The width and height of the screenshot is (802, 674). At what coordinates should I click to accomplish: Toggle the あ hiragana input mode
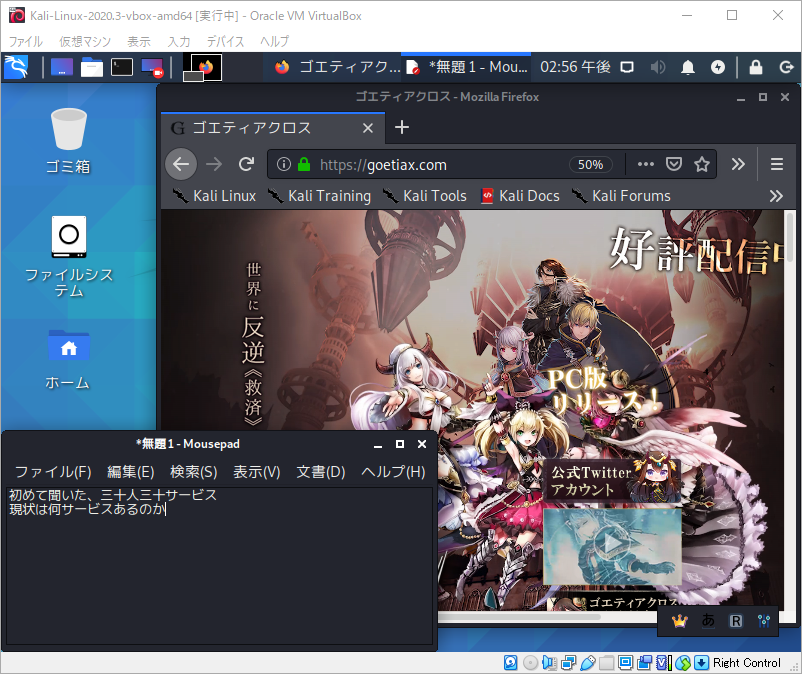coord(708,621)
